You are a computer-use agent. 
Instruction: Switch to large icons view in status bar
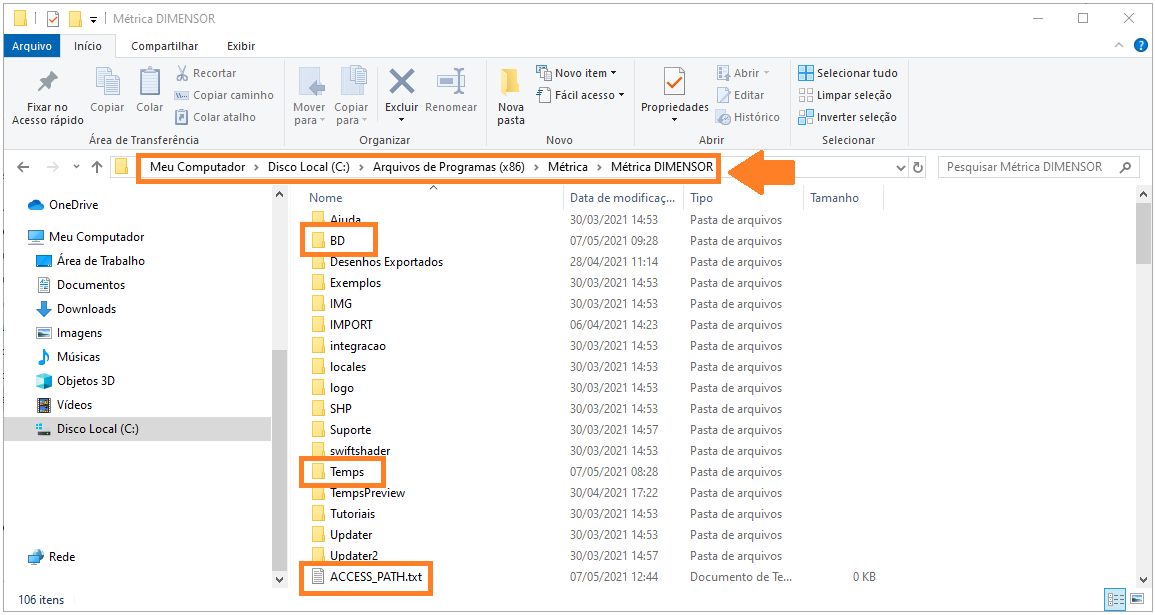tap(1136, 600)
